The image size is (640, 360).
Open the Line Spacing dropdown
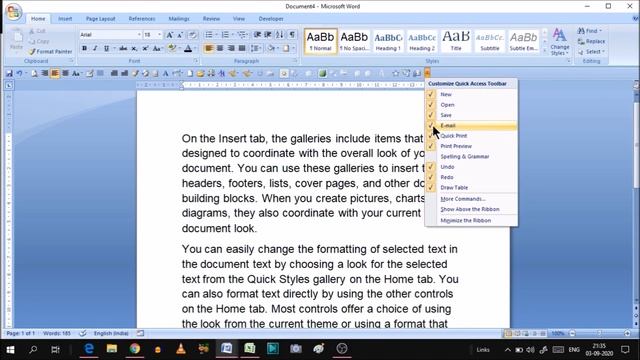(256, 48)
